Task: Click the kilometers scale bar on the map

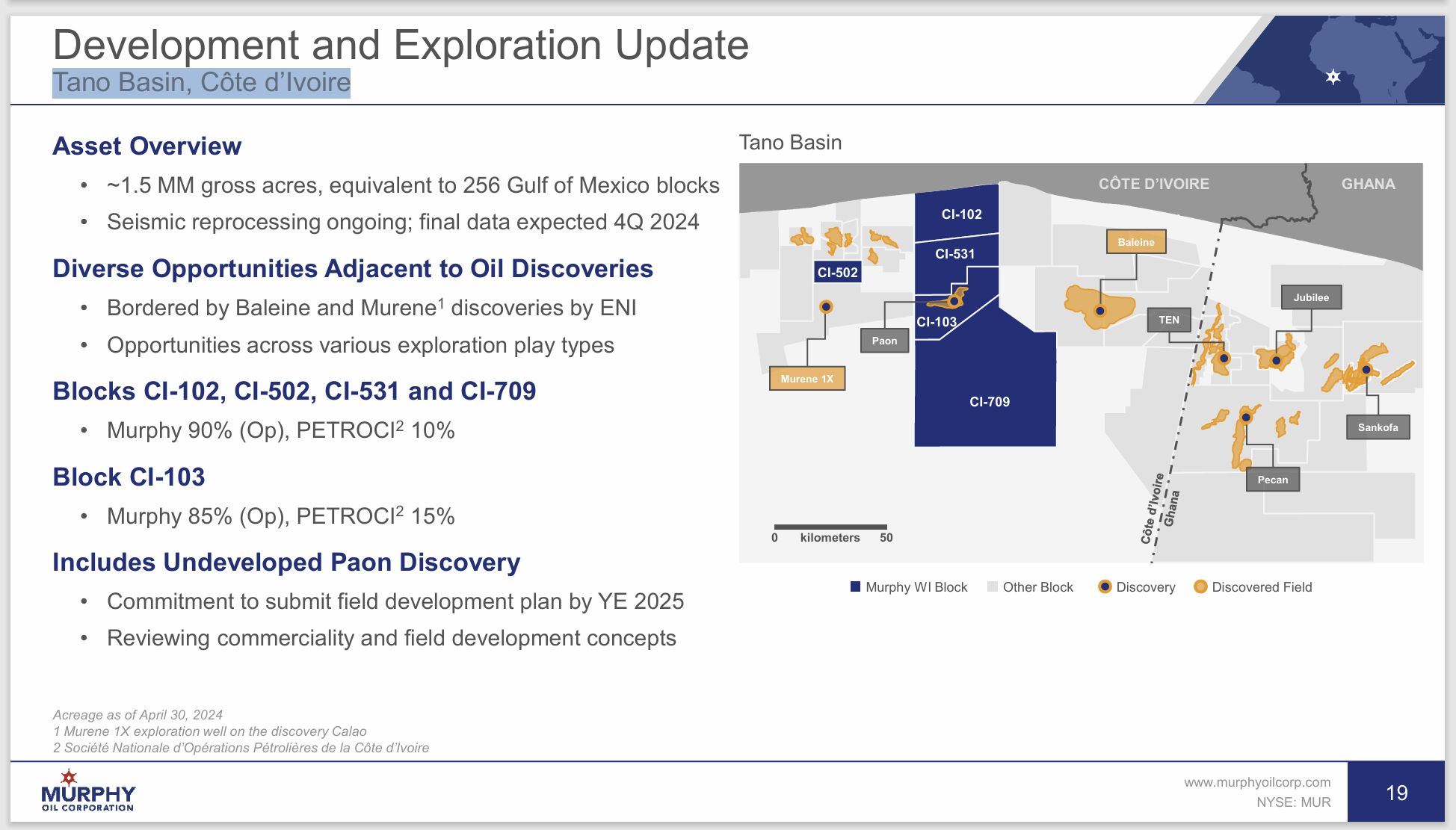Action: 832,525
